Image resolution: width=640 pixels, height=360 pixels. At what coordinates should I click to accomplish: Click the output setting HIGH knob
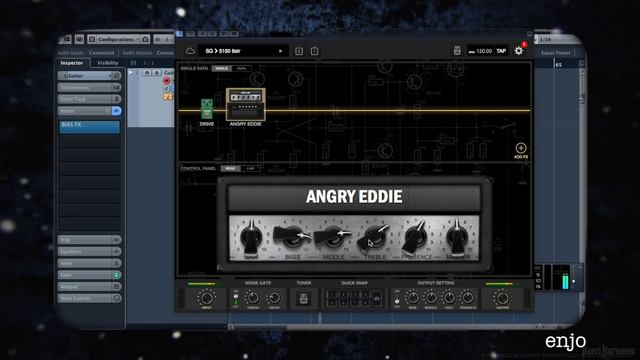(449, 298)
